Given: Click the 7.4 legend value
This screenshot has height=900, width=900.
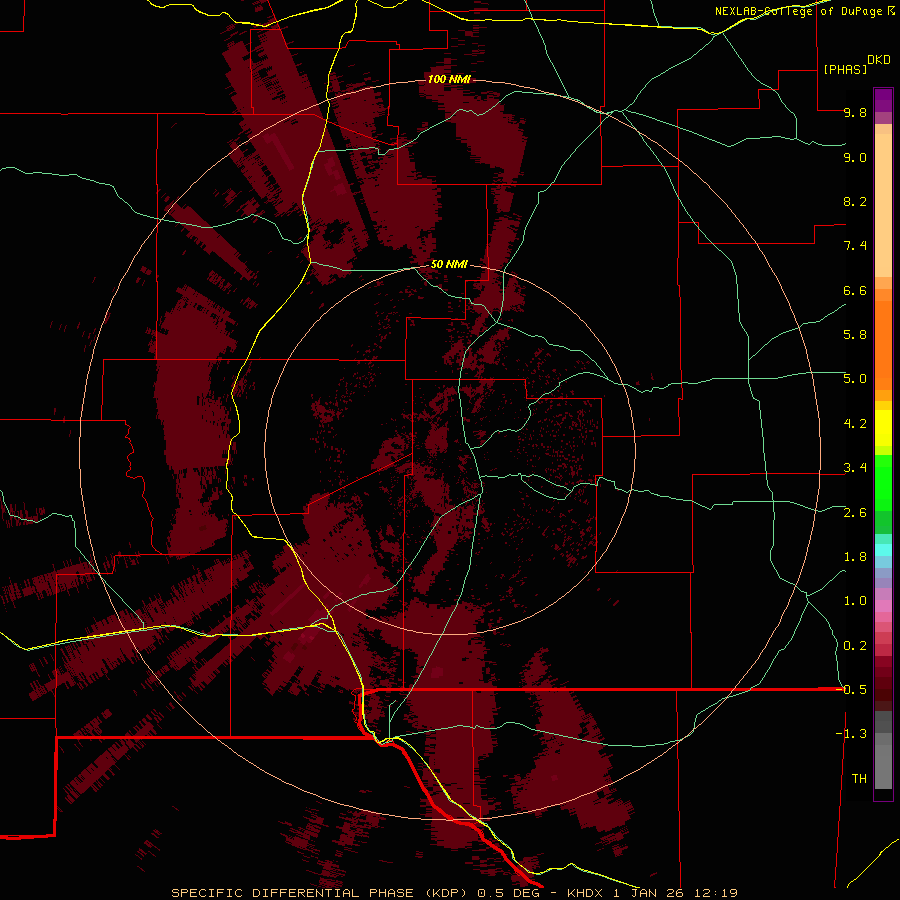Looking at the screenshot, I should [x=855, y=246].
